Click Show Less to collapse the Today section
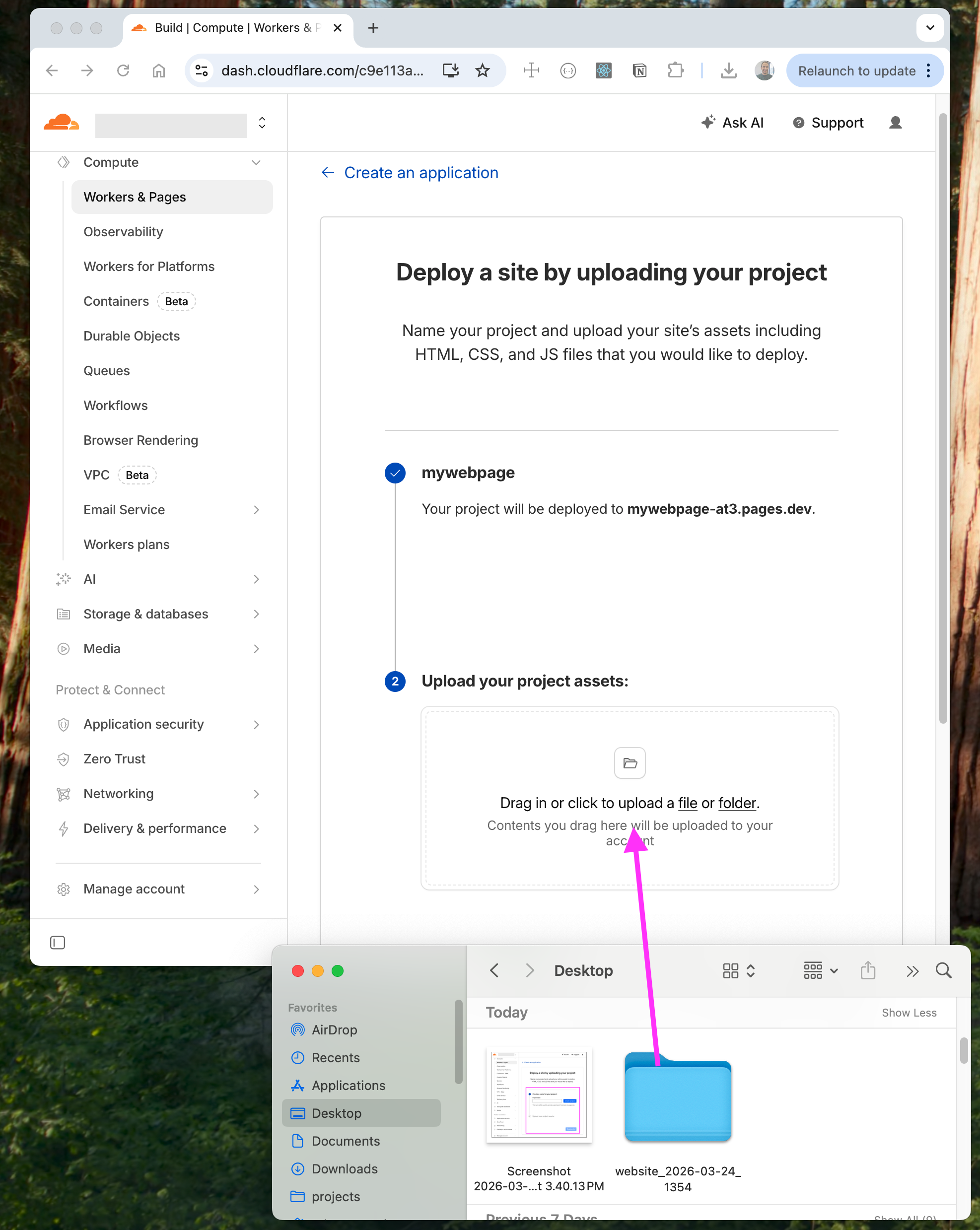This screenshot has height=1230, width=980. pos(909,1013)
